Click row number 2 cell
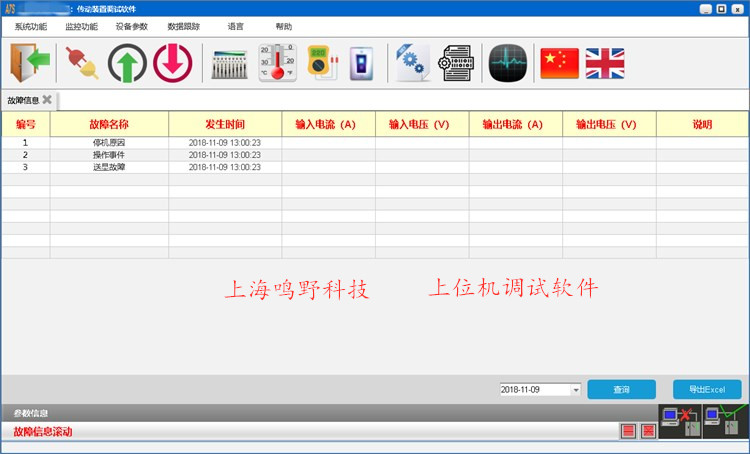Viewport: 750px width, 454px height. [26, 155]
